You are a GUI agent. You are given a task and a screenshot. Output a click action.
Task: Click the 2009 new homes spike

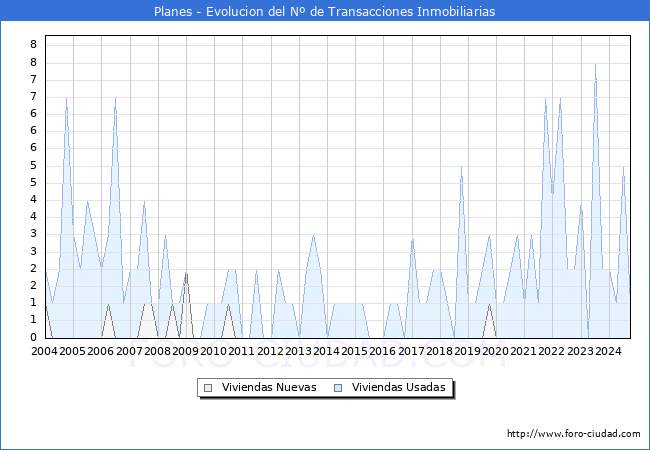[187, 273]
